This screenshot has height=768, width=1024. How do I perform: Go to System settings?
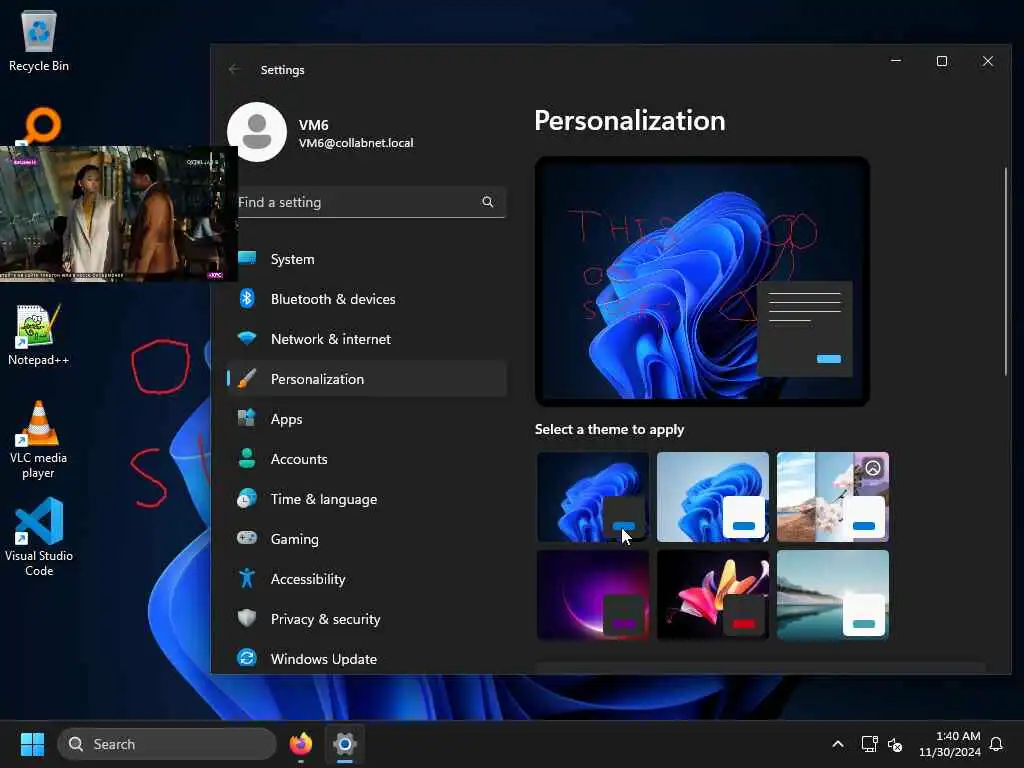click(367, 259)
